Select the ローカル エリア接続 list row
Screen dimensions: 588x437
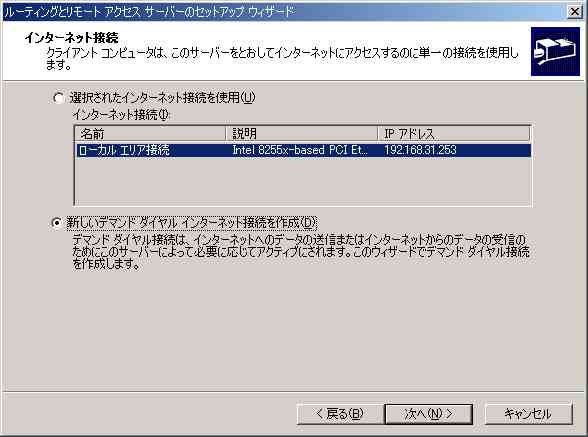303,150
